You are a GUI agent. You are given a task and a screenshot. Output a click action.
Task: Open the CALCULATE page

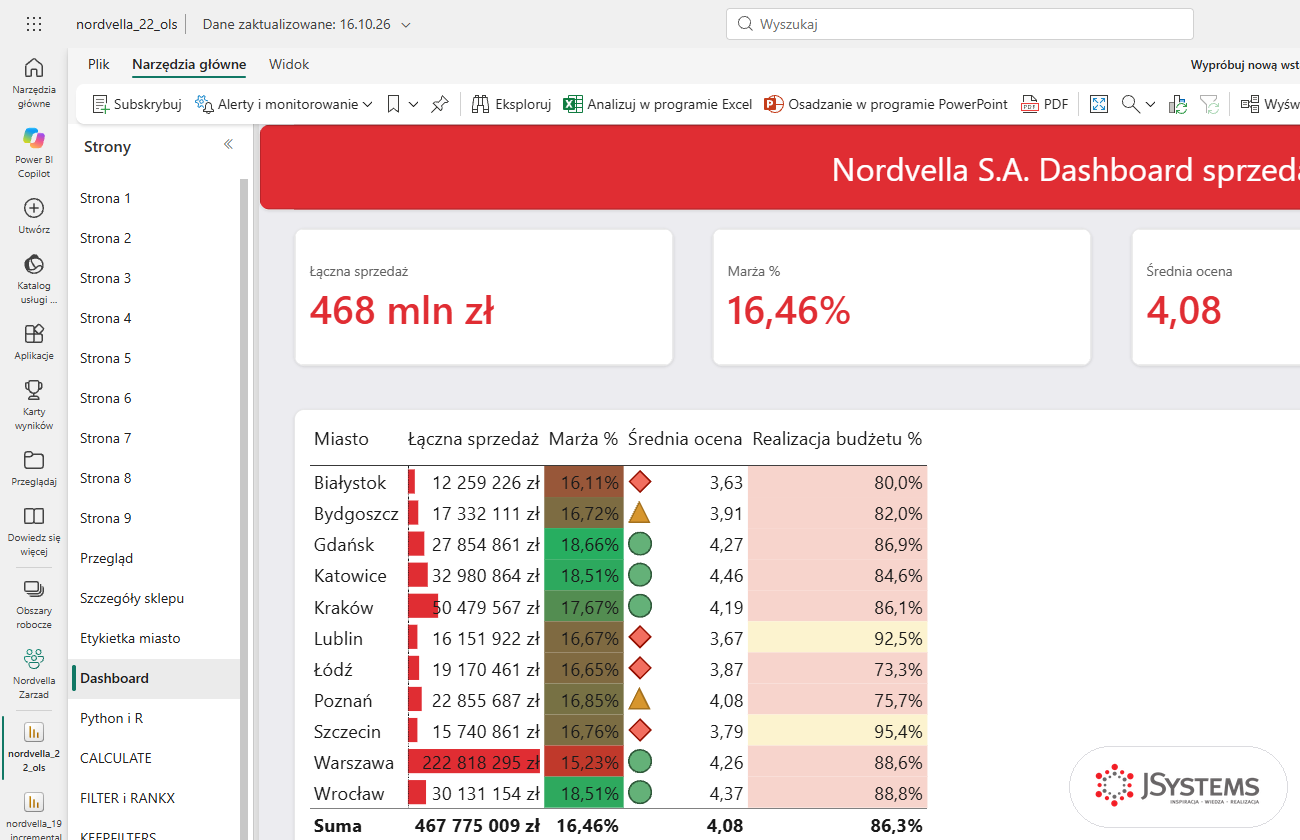(155, 758)
